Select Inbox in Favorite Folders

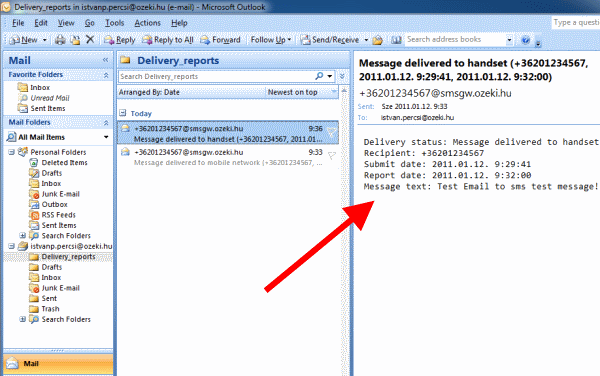40,88
